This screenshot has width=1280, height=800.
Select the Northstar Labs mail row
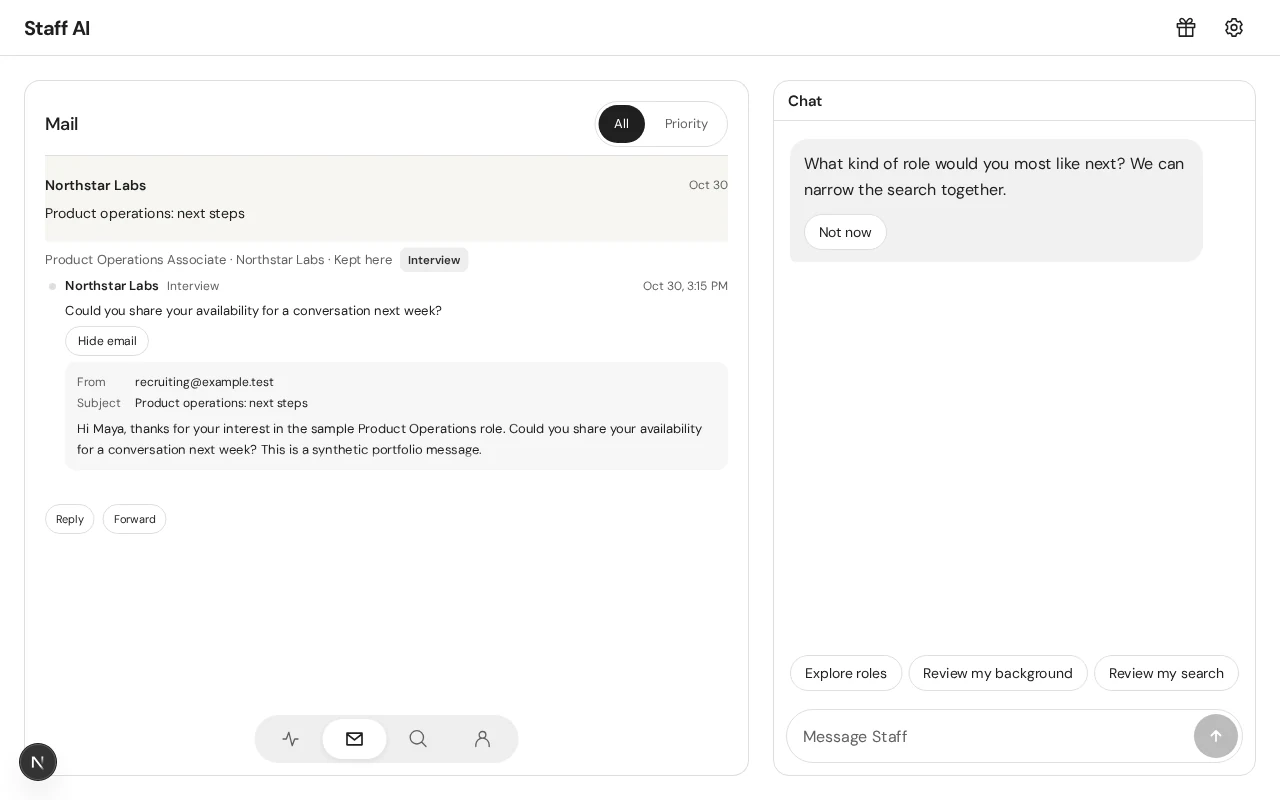click(x=386, y=199)
